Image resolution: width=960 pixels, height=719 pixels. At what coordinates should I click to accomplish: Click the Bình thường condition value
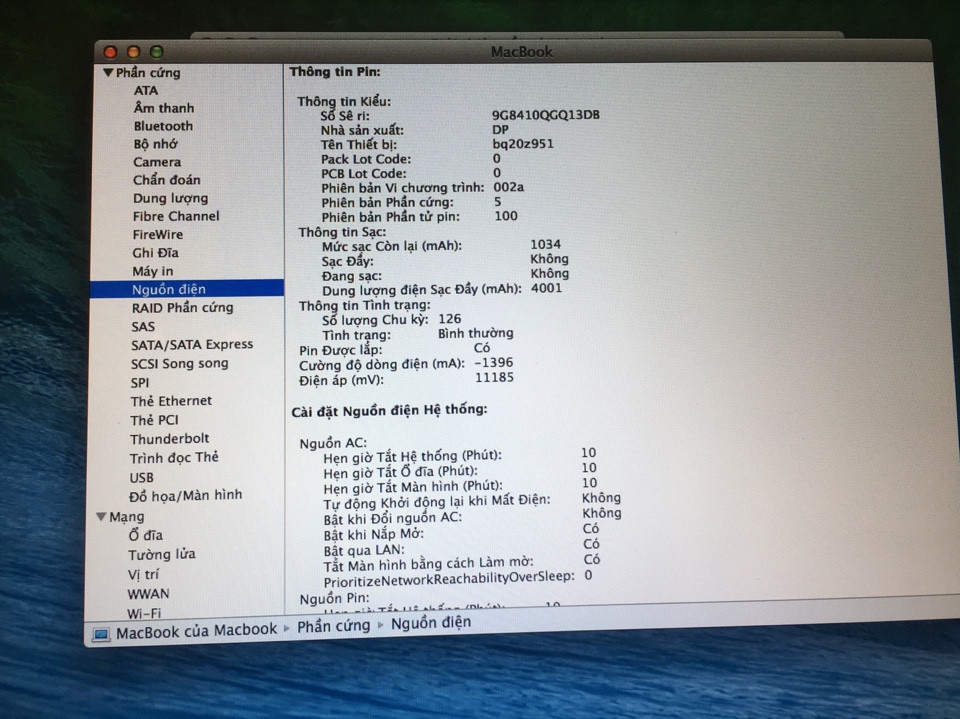[x=476, y=334]
